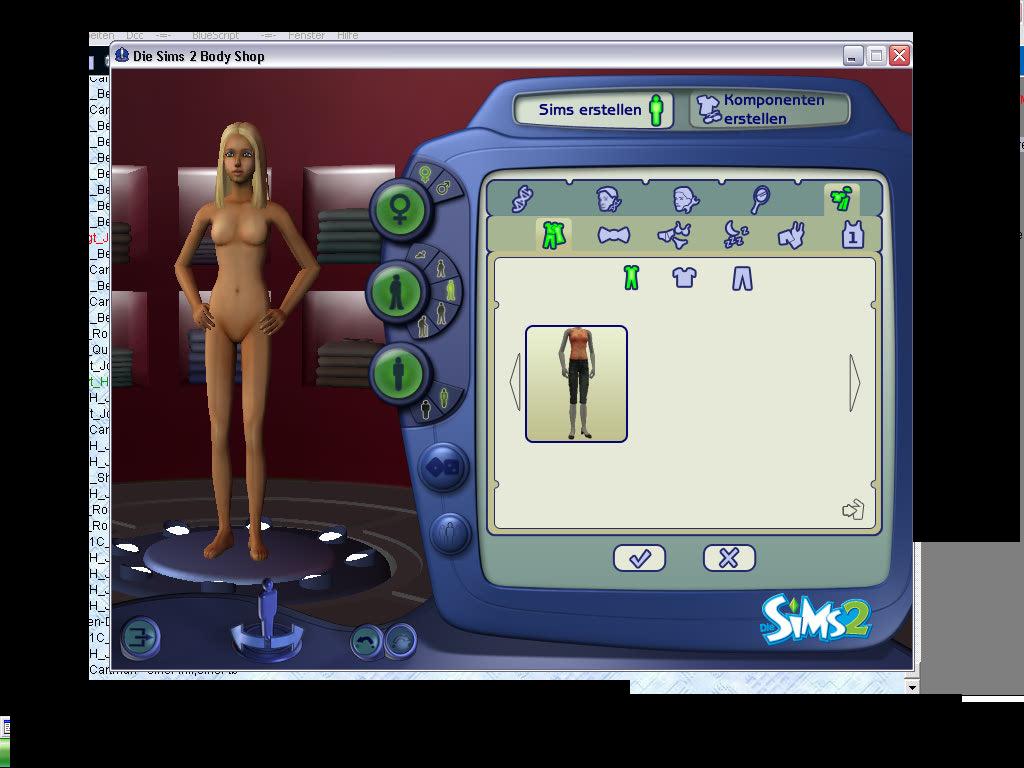Click the large female gender button
The height and width of the screenshot is (768, 1024).
400,210
